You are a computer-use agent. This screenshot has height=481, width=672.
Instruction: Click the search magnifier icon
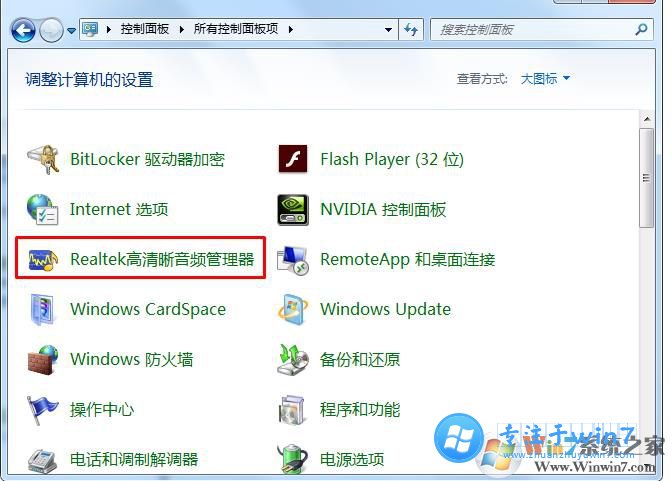(641, 30)
